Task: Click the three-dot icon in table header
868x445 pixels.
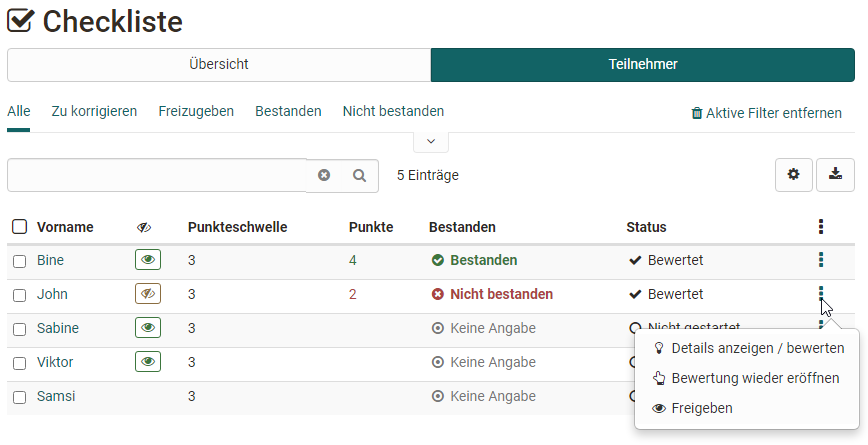Action: (x=820, y=227)
